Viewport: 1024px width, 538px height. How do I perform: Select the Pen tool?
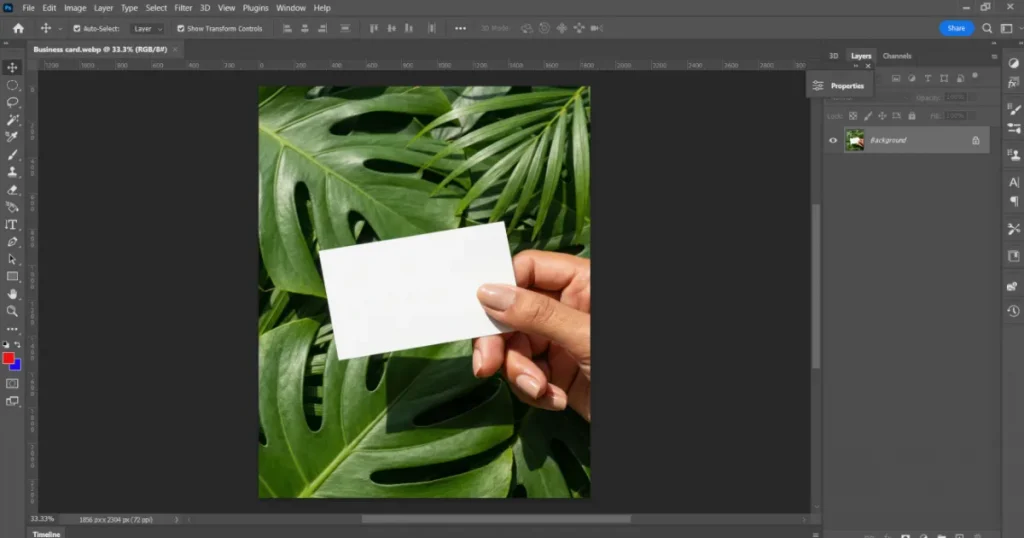(x=12, y=242)
